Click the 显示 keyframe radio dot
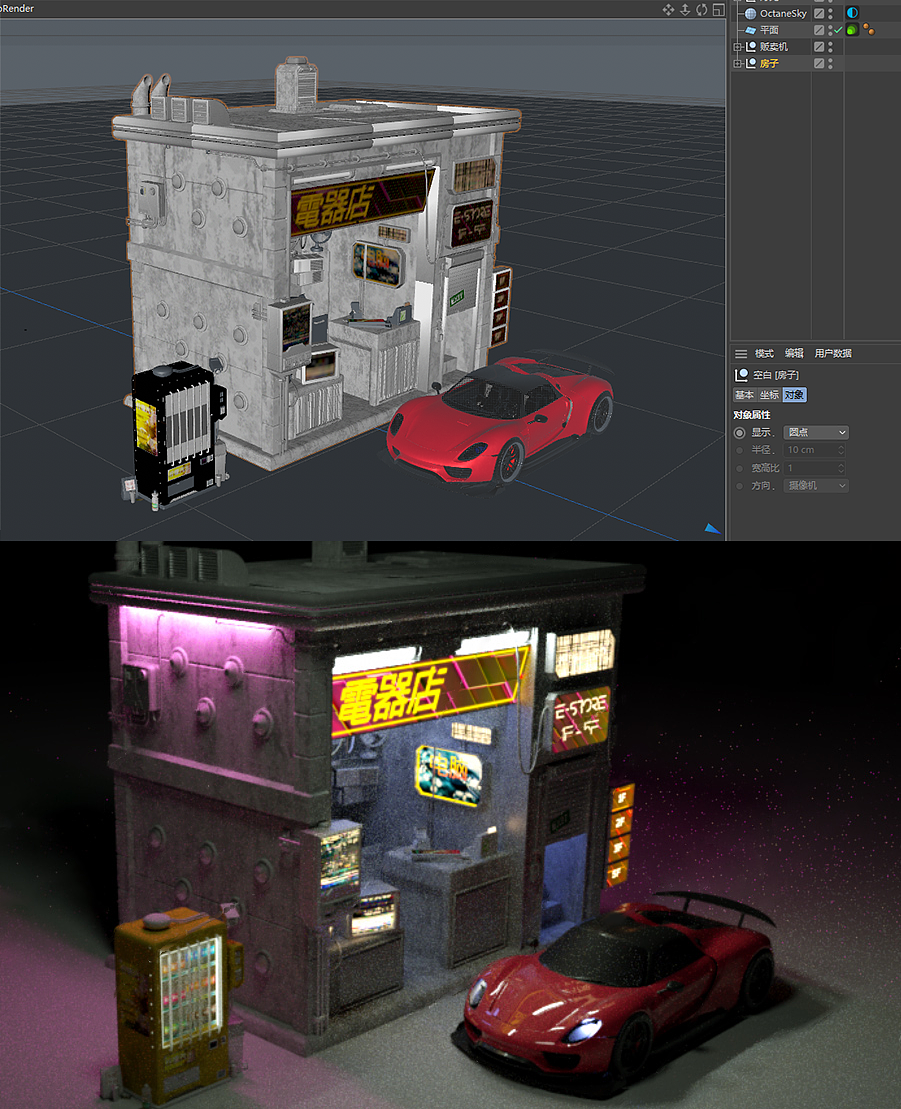901x1109 pixels. pyautogui.click(x=740, y=432)
